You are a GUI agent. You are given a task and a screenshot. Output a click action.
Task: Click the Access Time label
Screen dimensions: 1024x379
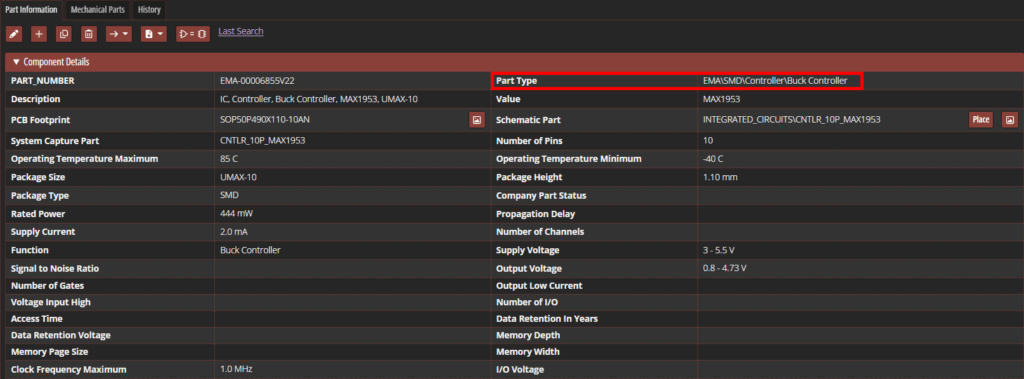pyautogui.click(x=37, y=319)
